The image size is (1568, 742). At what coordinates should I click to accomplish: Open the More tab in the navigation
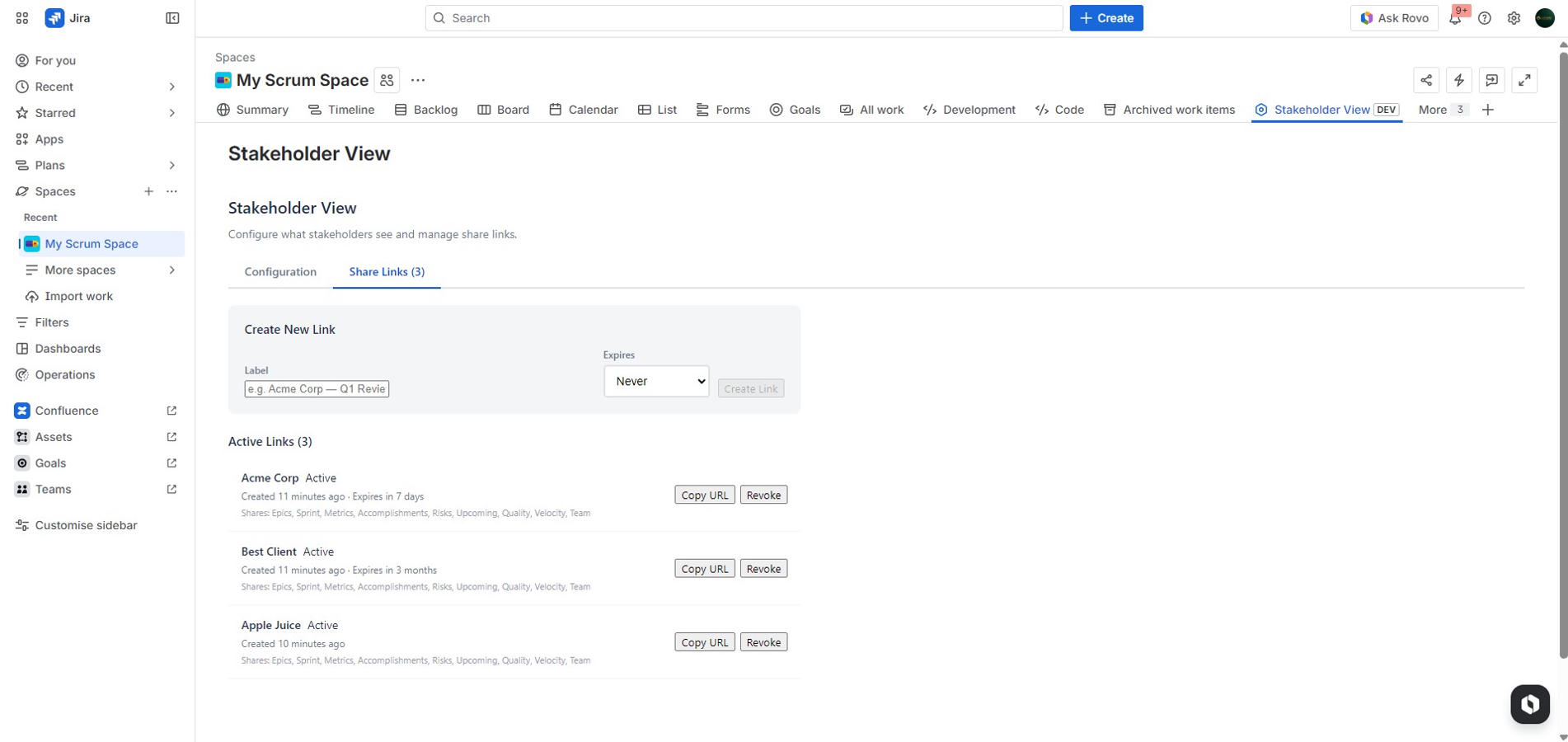pos(1432,110)
